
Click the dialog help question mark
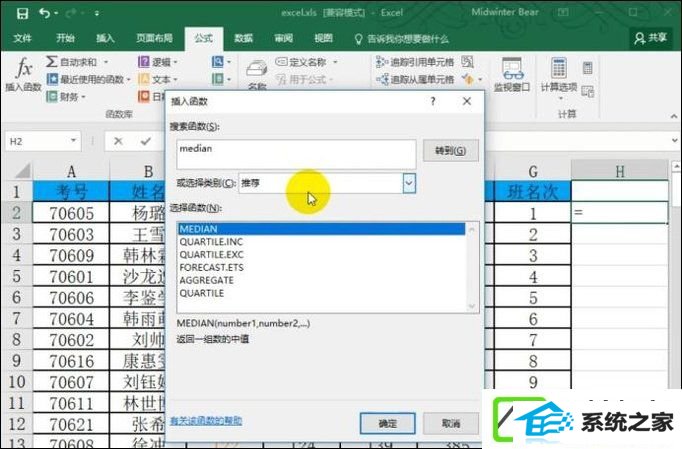tap(433, 101)
